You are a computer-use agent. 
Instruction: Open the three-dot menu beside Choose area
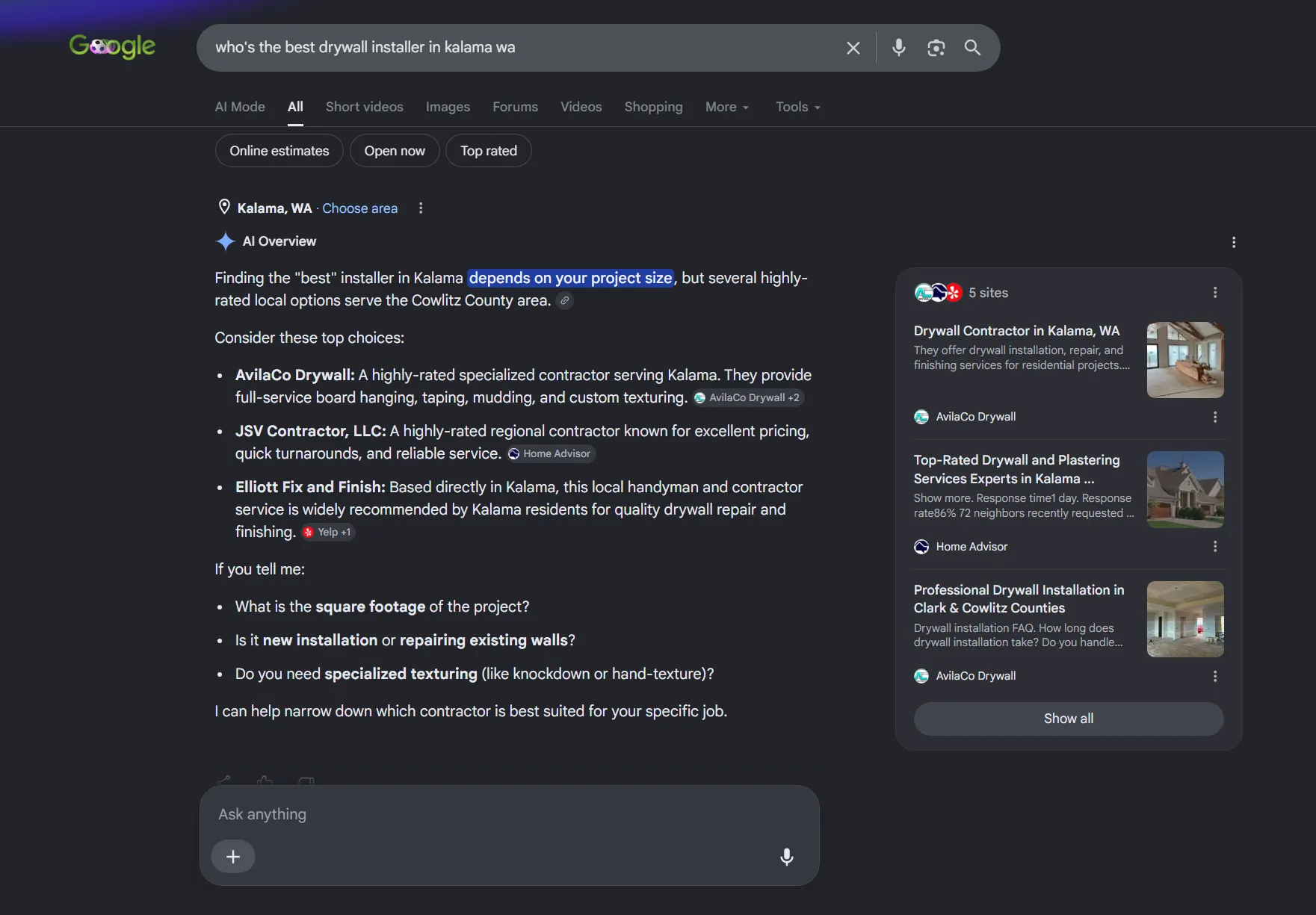pyautogui.click(x=421, y=208)
